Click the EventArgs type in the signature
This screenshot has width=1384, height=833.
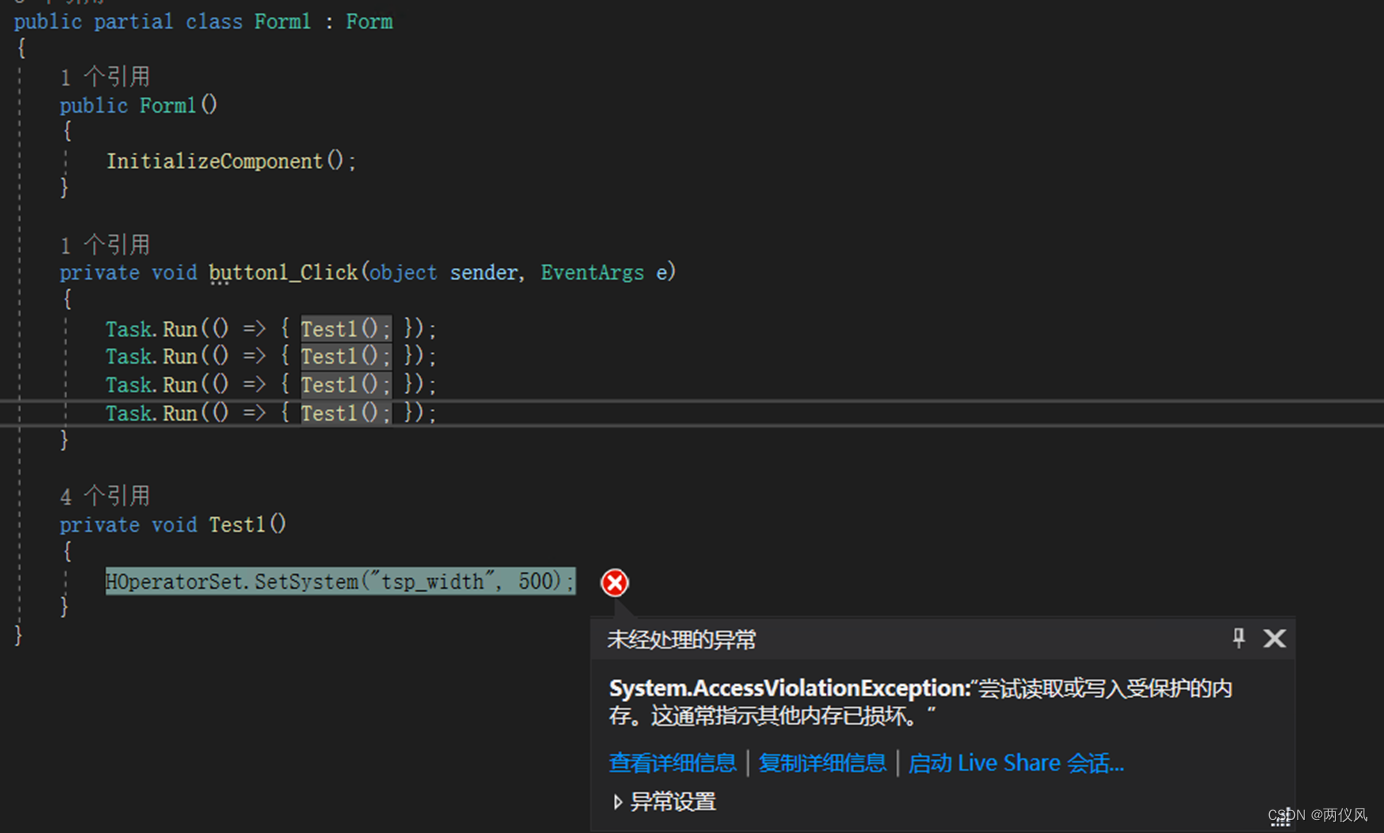click(592, 273)
